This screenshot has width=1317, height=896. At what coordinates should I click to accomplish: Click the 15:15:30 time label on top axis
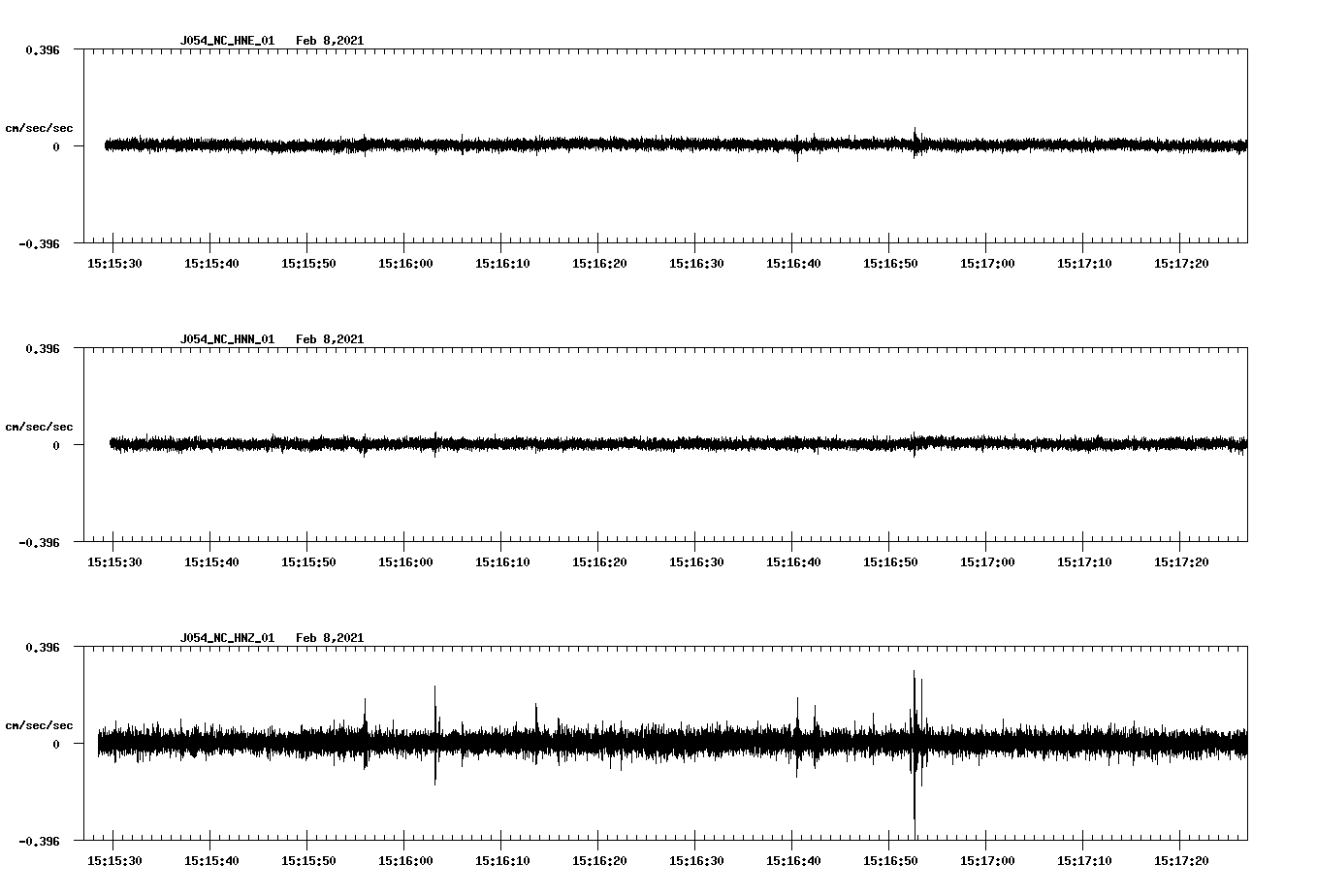[116, 261]
